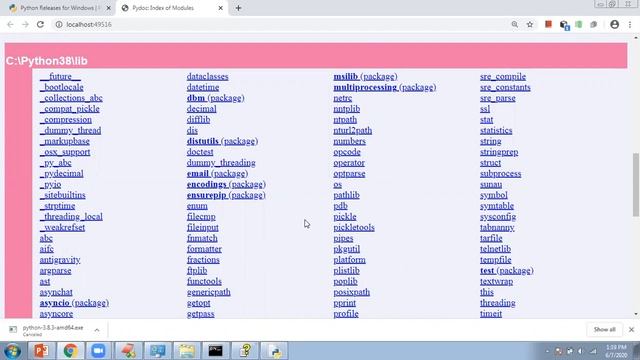640x360 pixels.
Task: Expand download options for python-3.8.3-amd64.exe
Action: 97,330
